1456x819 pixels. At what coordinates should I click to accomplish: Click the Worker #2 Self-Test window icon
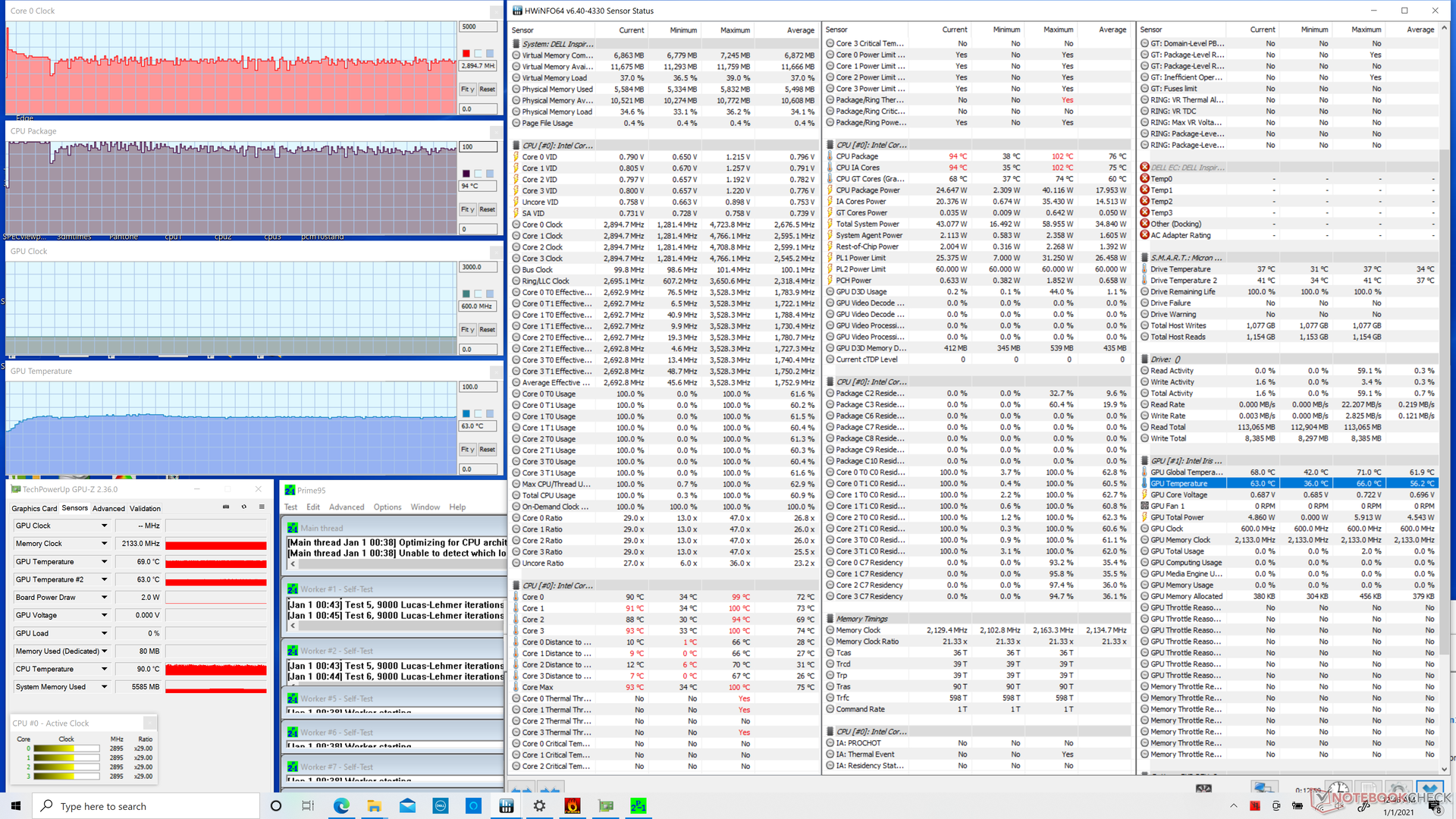click(x=293, y=651)
